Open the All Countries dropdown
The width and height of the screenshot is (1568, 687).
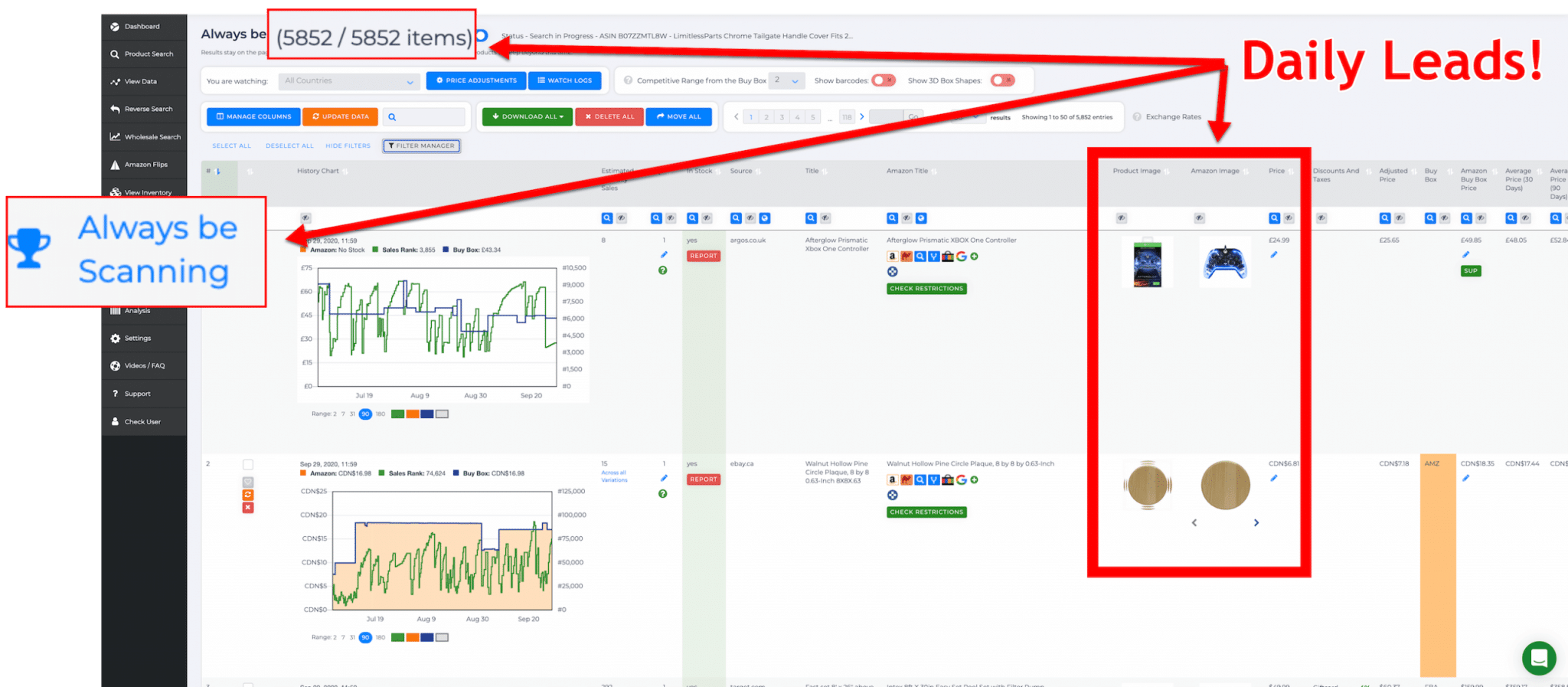point(349,80)
